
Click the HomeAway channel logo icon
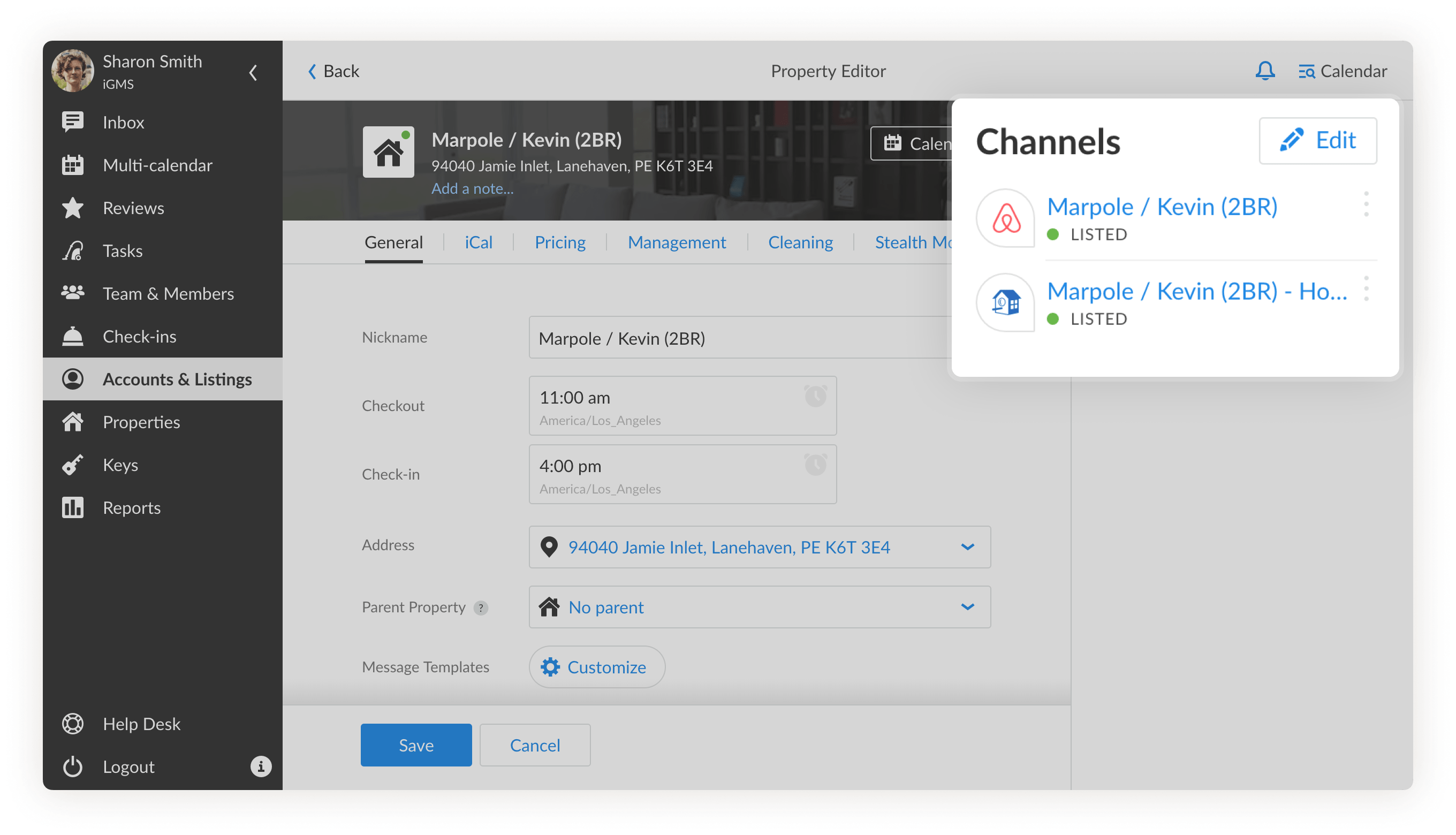click(x=1005, y=302)
